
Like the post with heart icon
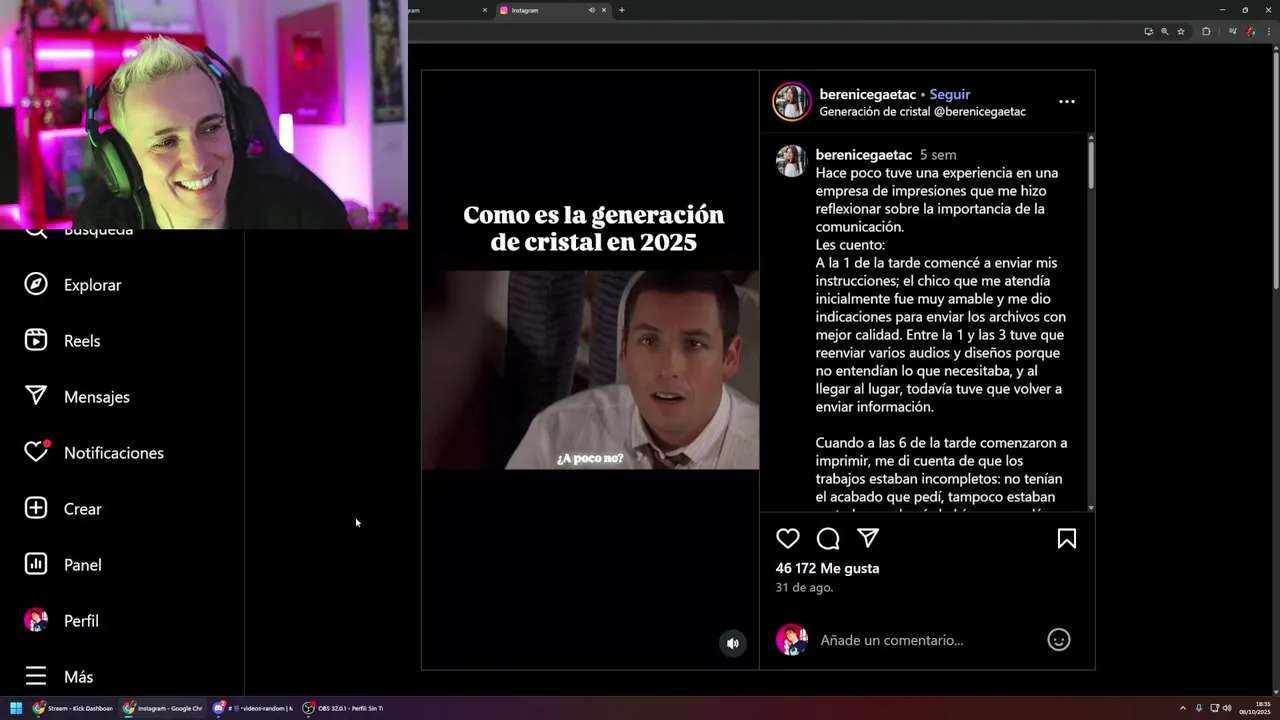(788, 539)
